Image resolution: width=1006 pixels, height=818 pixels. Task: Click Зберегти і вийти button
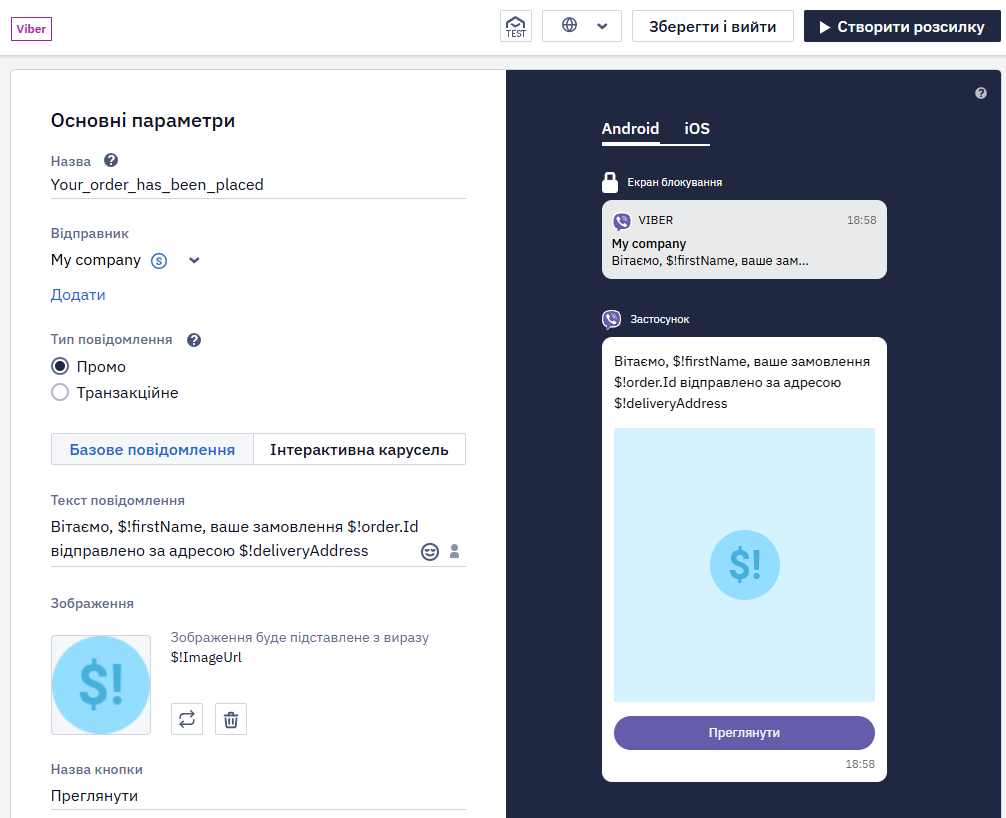712,26
